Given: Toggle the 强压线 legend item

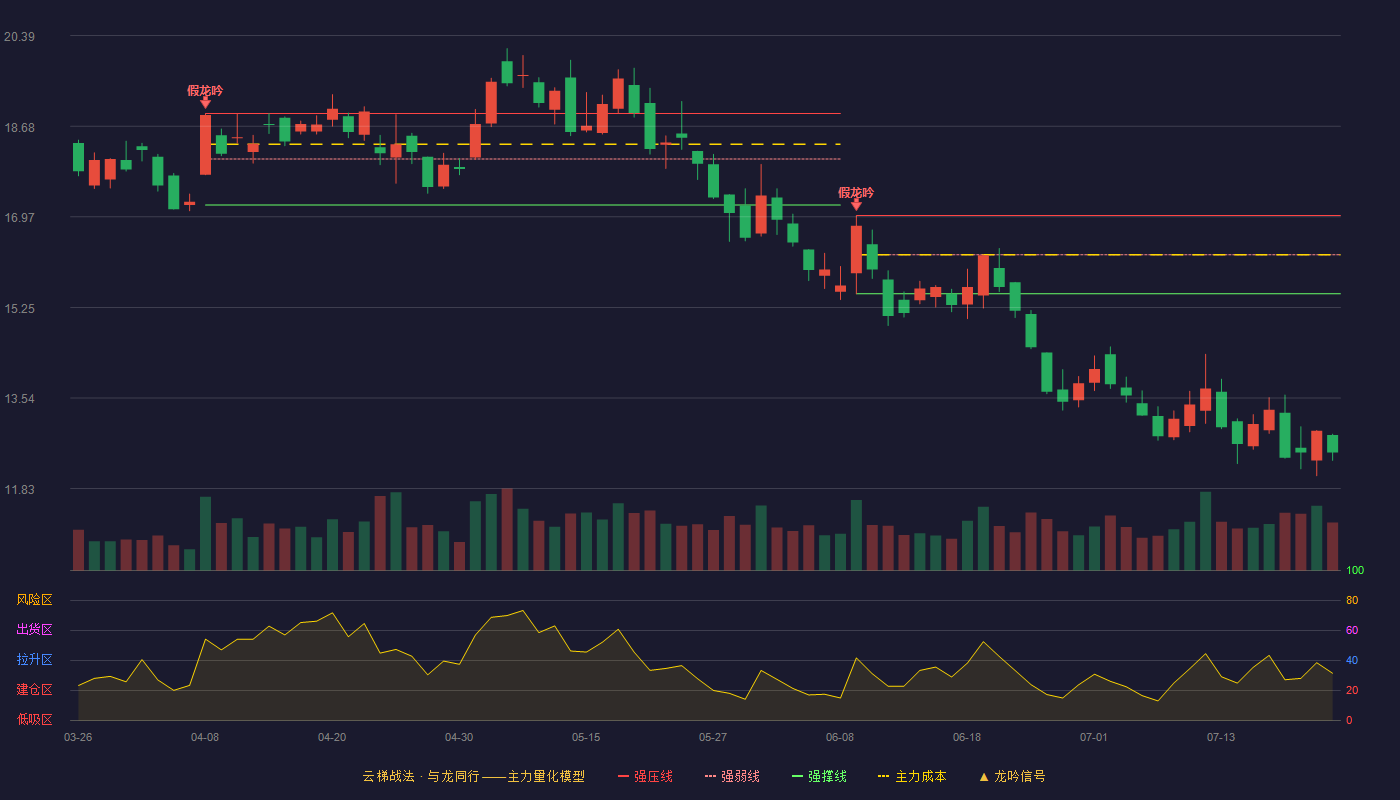Looking at the screenshot, I should tap(645, 776).
